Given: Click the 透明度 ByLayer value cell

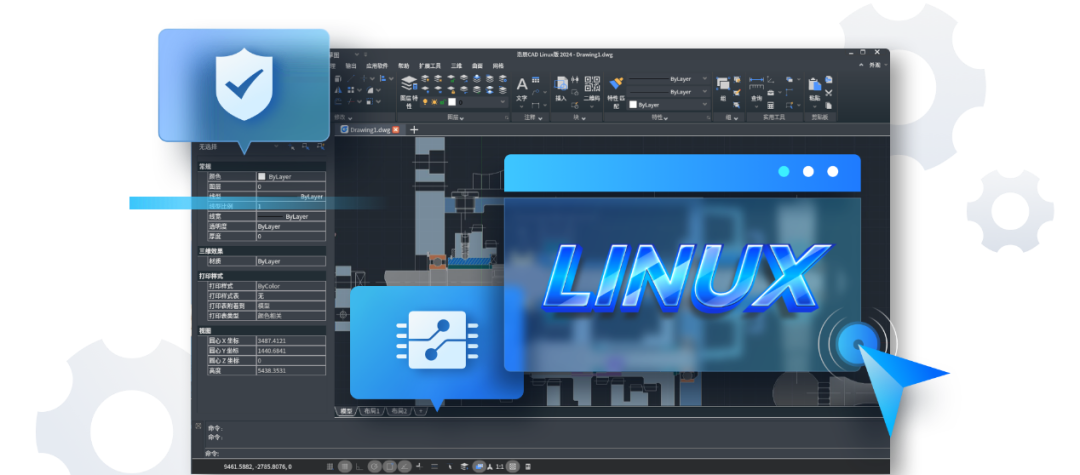Looking at the screenshot, I should coord(291,226).
